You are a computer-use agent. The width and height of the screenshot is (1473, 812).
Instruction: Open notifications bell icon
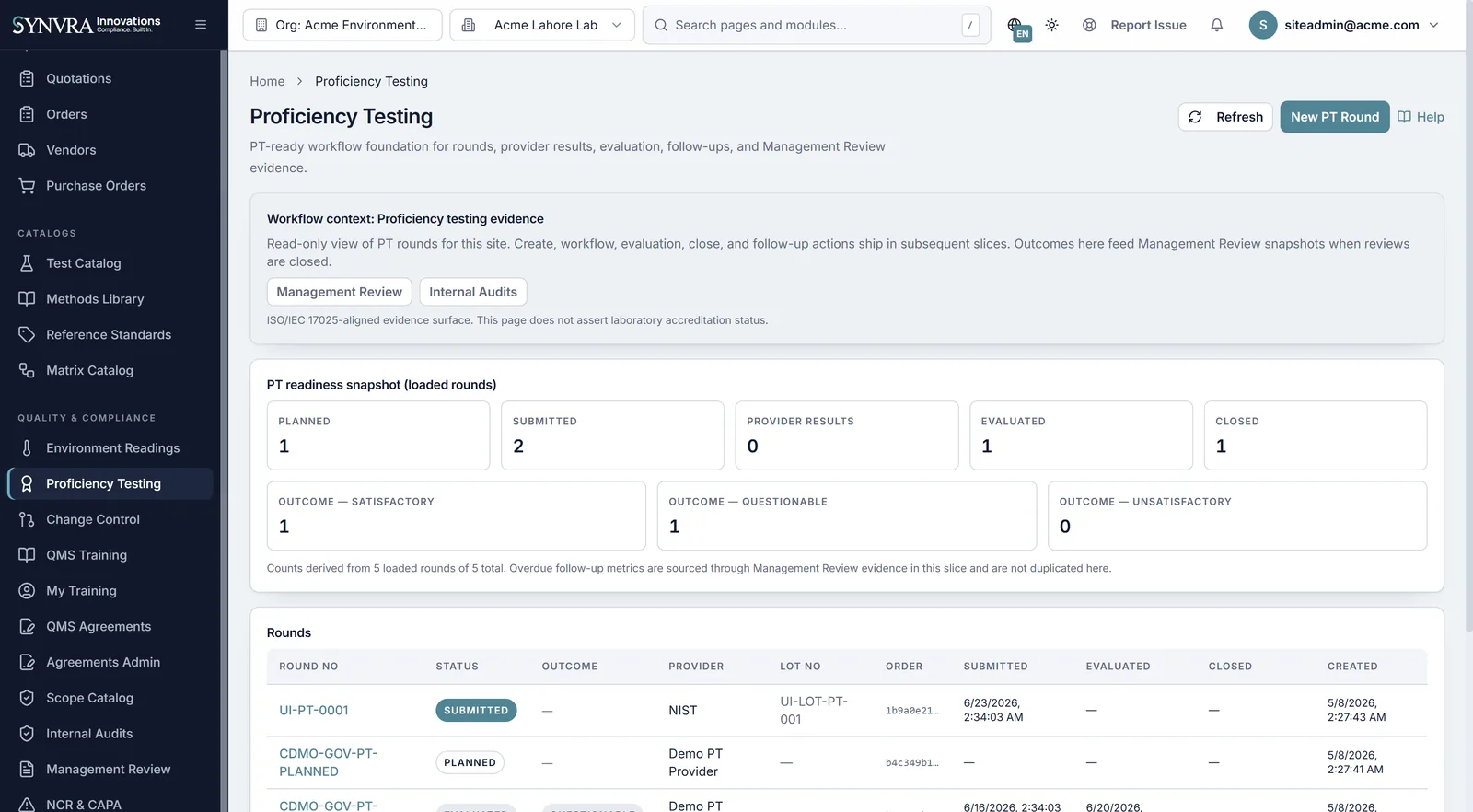point(1217,25)
